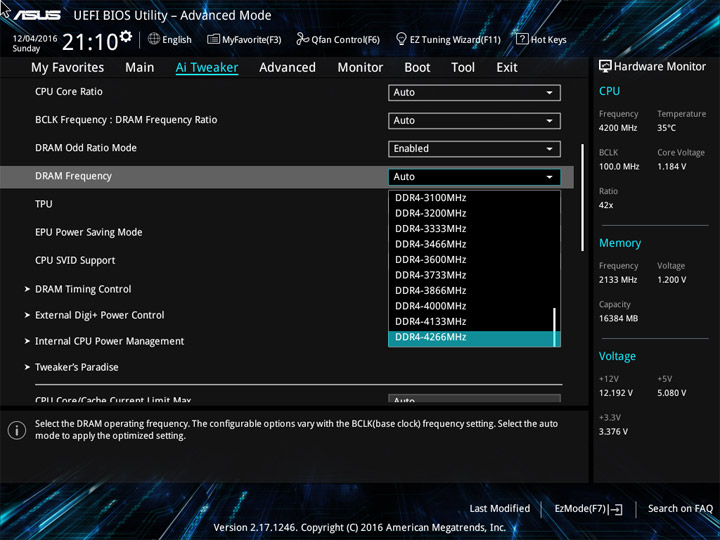Click the gear icon beside the clock
This screenshot has height=540, width=720.
pos(125,37)
